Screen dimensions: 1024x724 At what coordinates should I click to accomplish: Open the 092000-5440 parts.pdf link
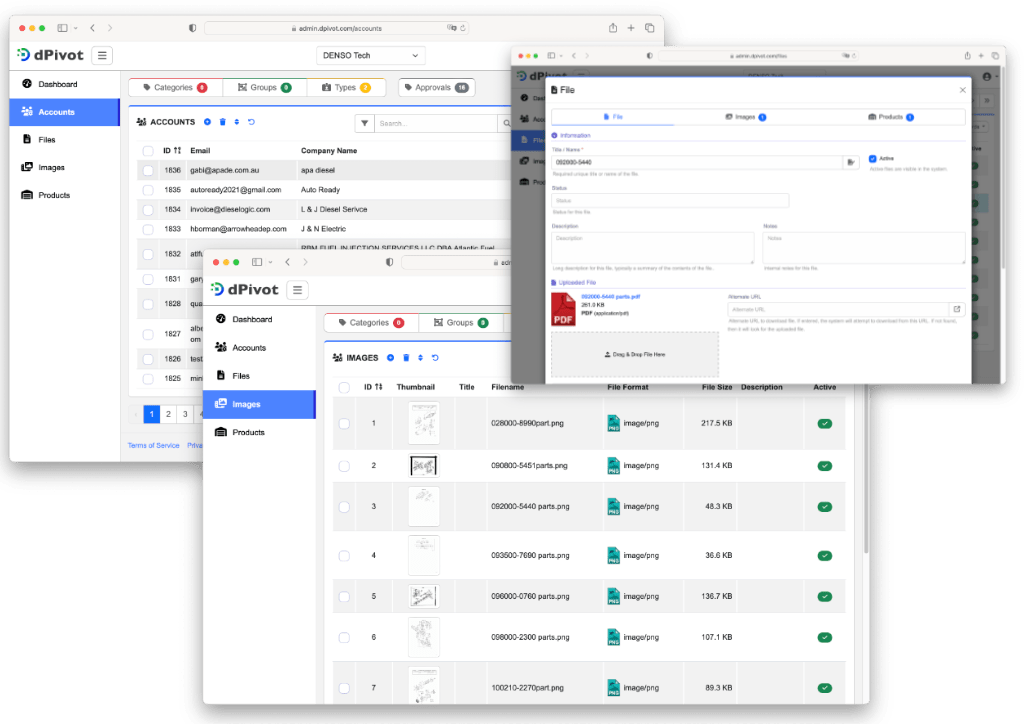click(611, 296)
